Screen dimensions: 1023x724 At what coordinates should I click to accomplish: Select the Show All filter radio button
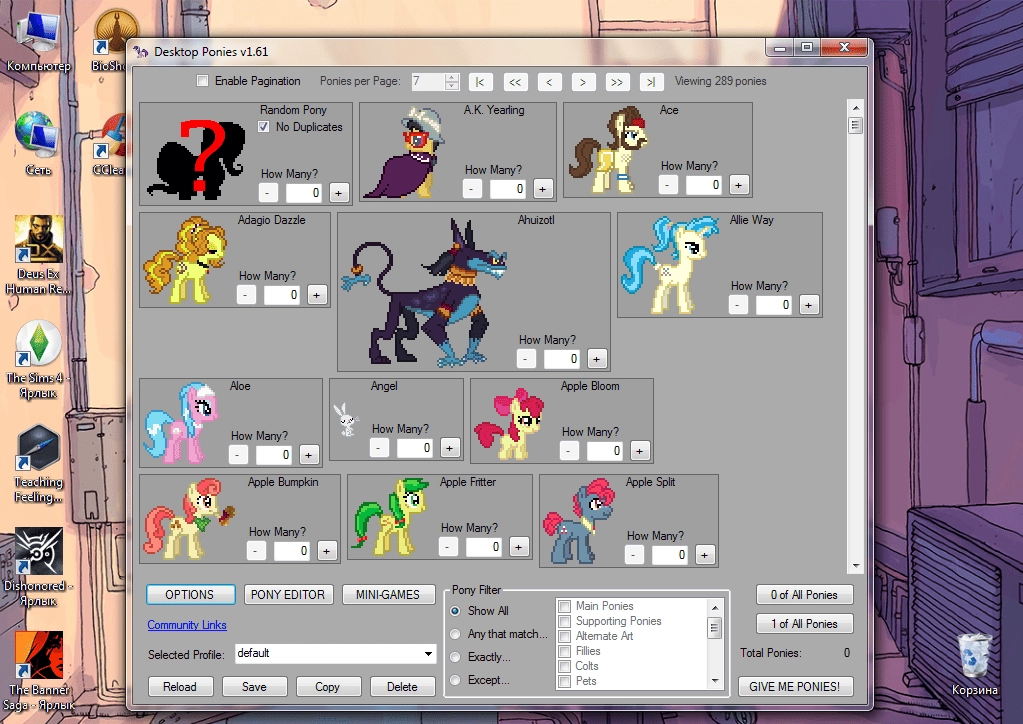pos(455,611)
